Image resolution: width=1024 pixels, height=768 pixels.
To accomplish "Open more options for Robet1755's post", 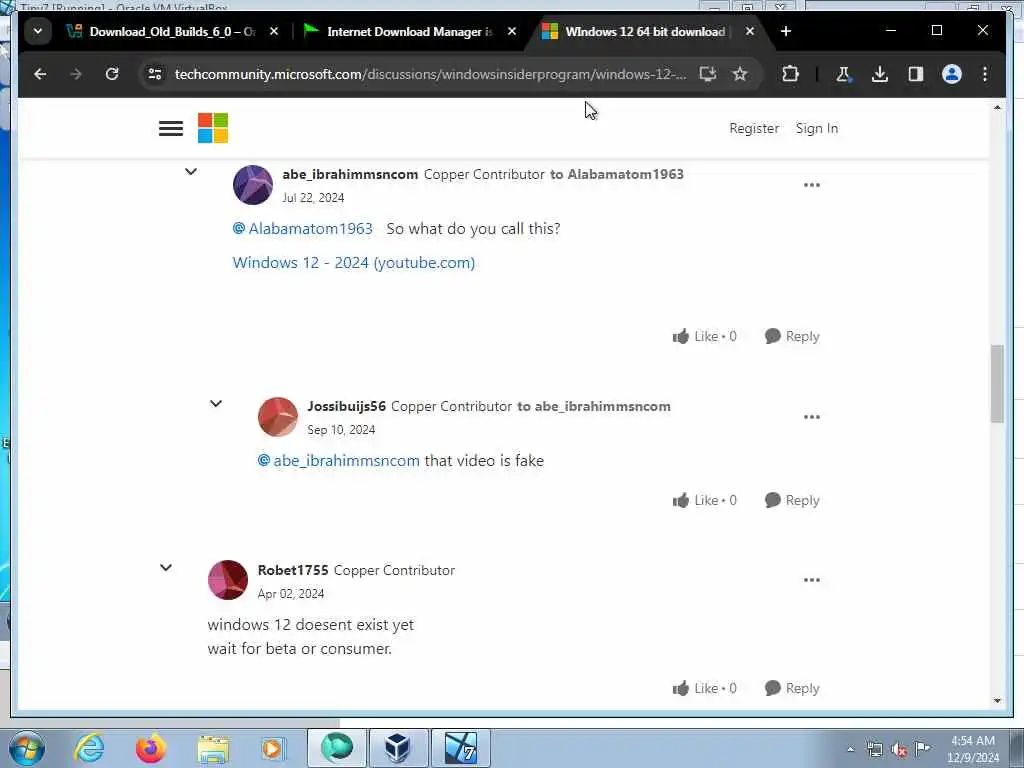I will tap(812, 580).
